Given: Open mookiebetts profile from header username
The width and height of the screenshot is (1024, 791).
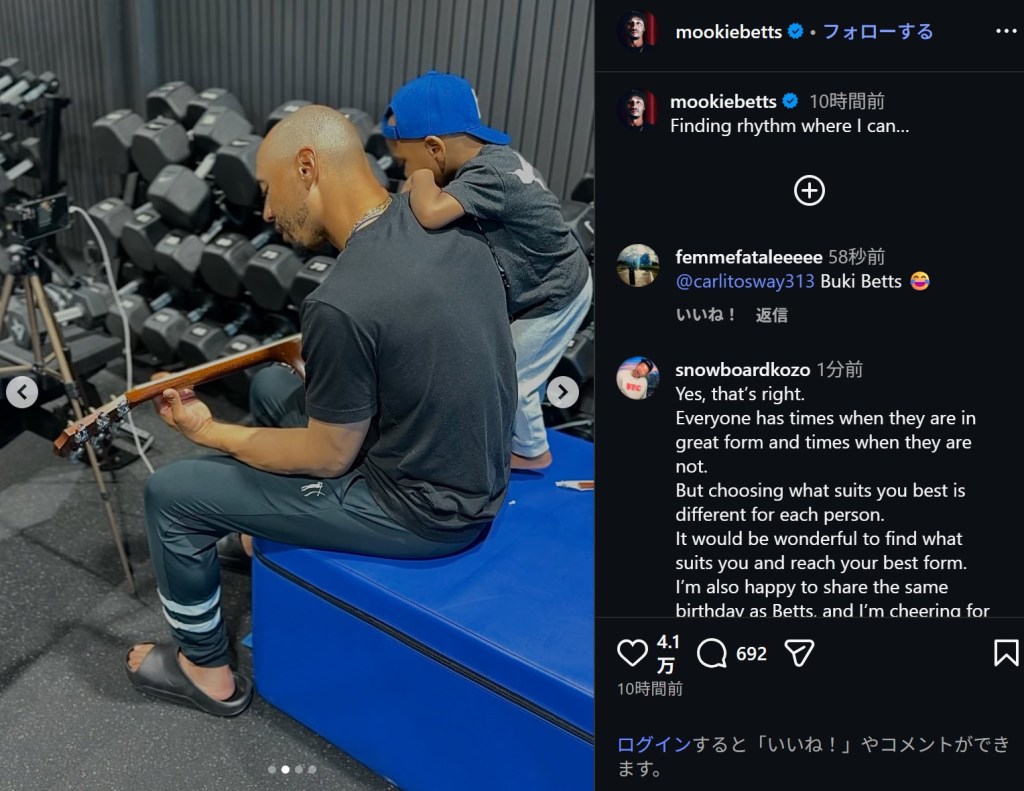Looking at the screenshot, I should 728,32.
